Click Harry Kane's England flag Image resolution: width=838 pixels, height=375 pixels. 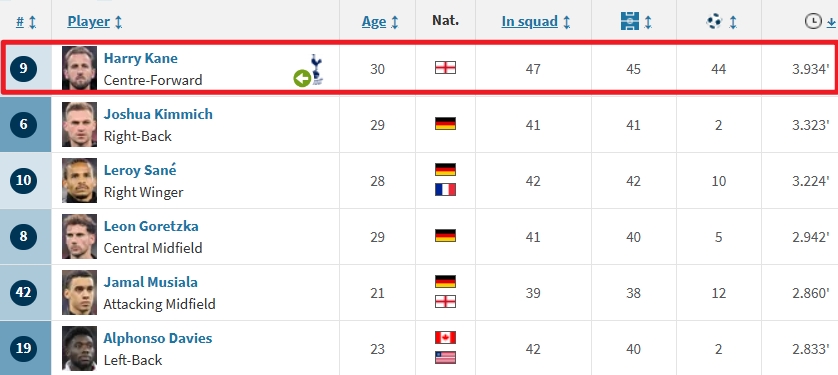pyautogui.click(x=445, y=68)
